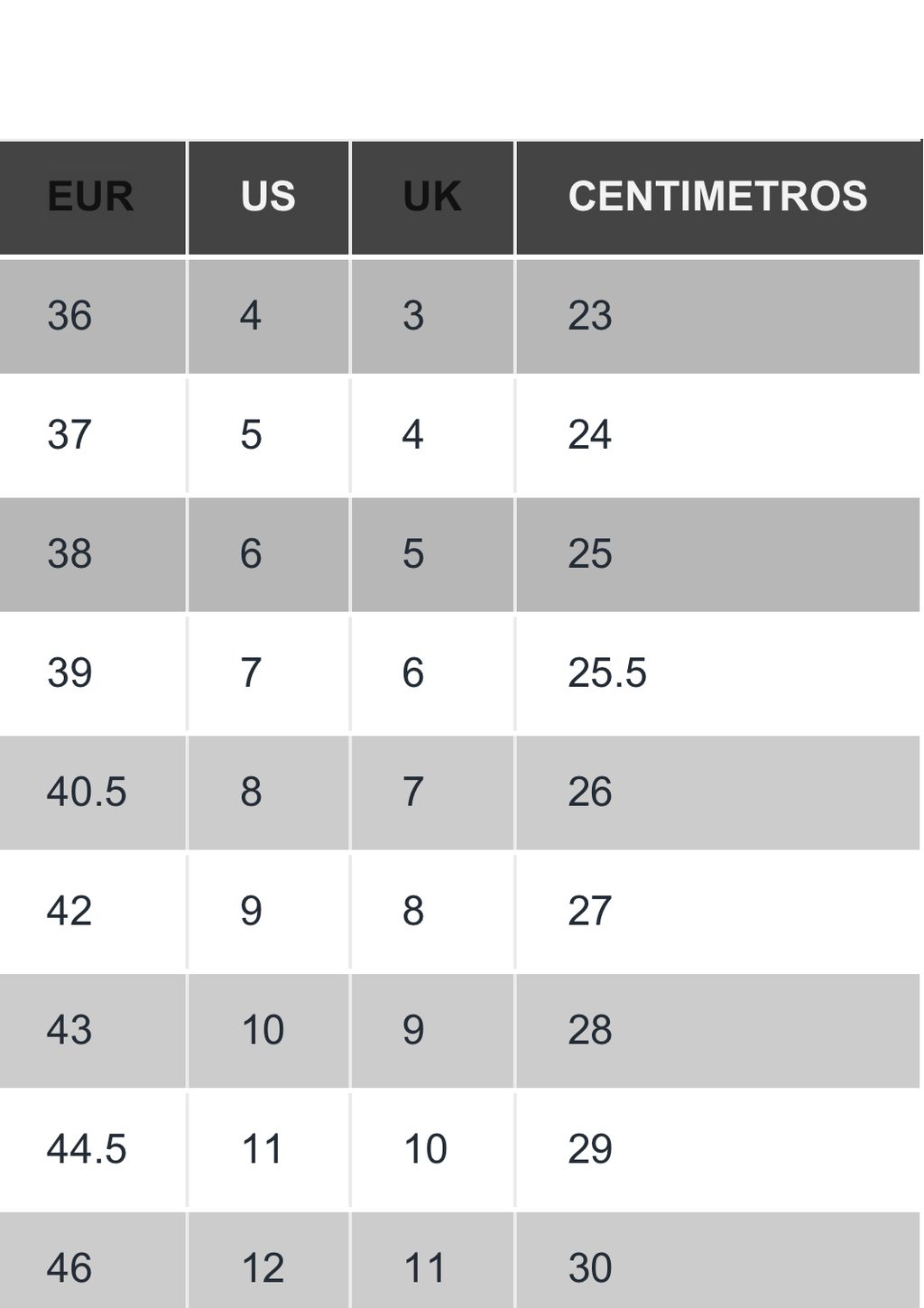Select EUR size 36 cell

[x=92, y=317]
